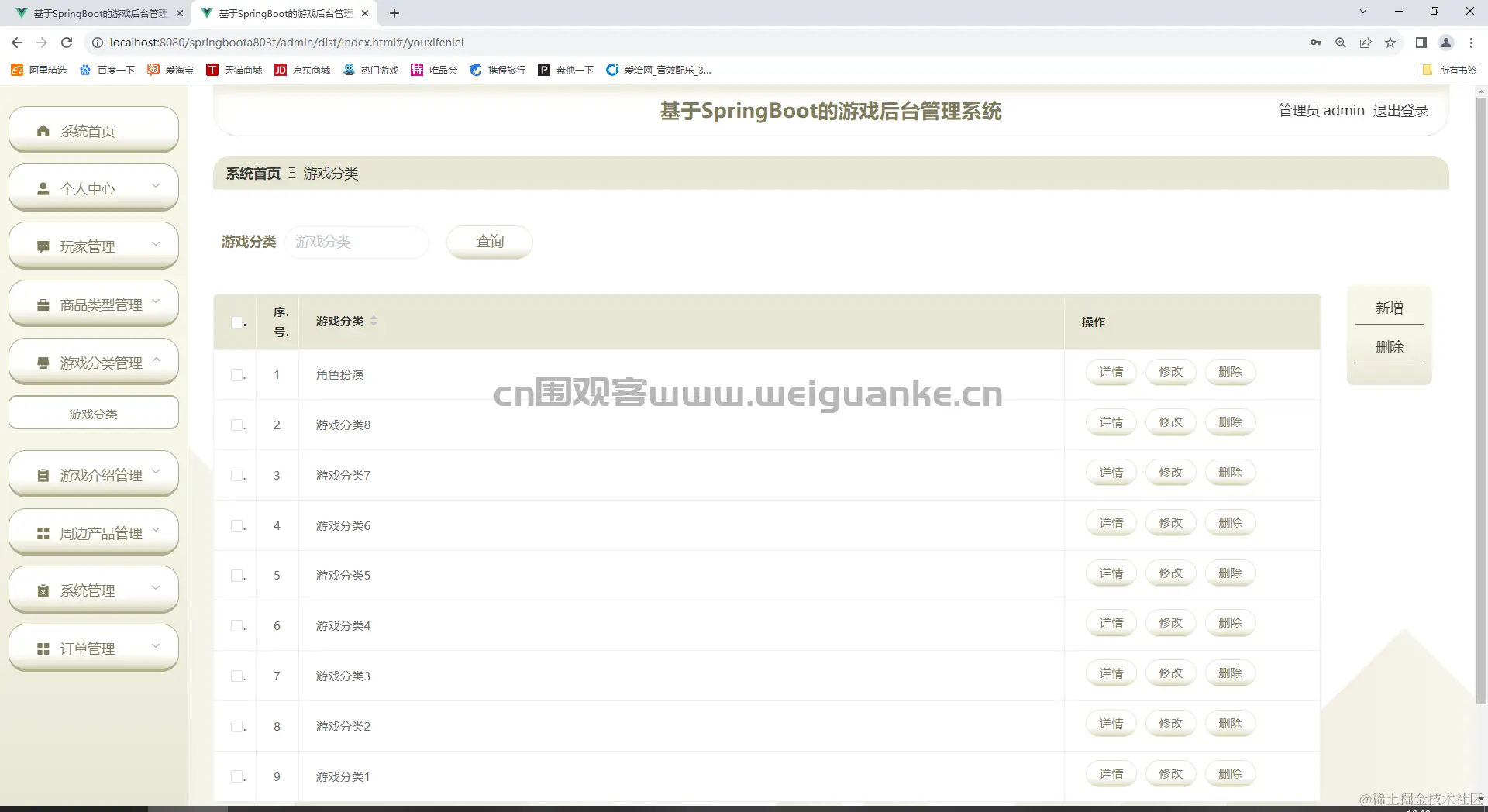Check the box for row 游戏分类6
This screenshot has height=812, width=1488.
[237, 525]
